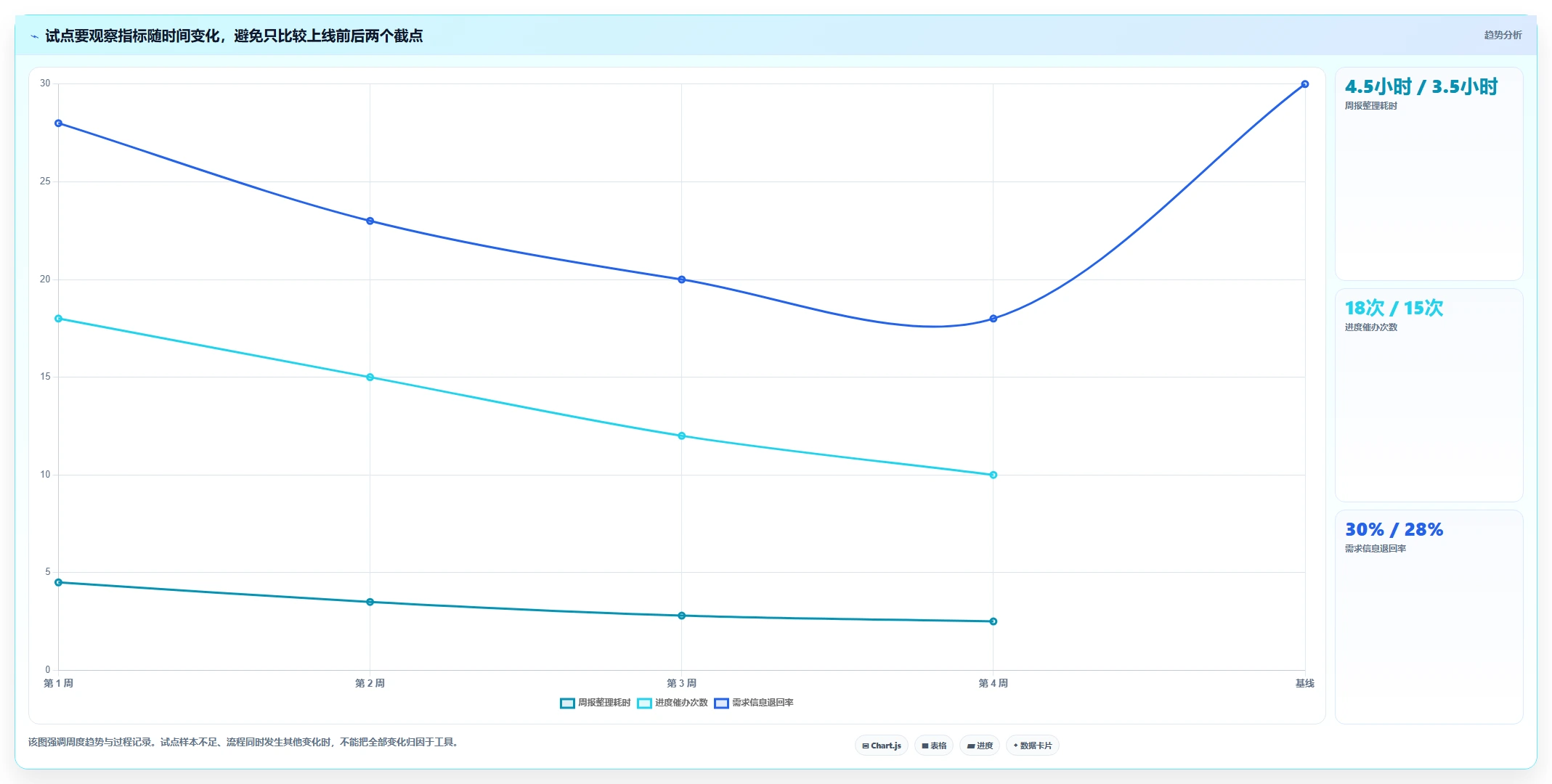Click the 周报整理耗时 point at 第 2 周 (3.5)
Image resolution: width=1552 pixels, height=784 pixels.
[370, 602]
